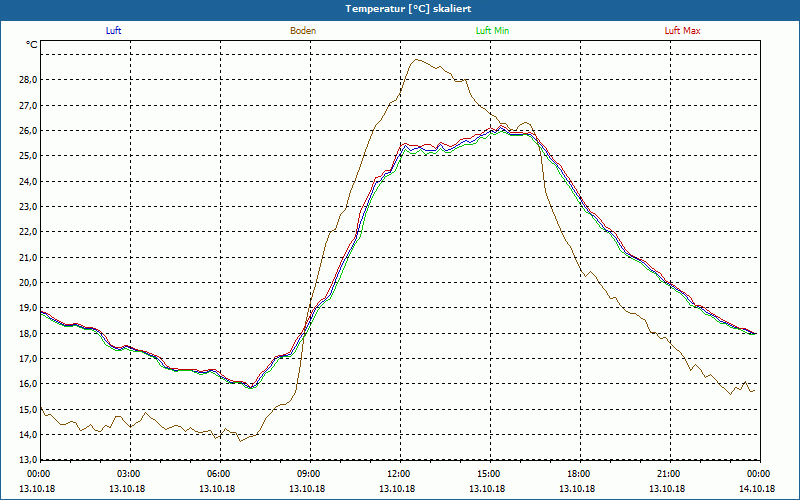Click the brown Boden legend label

point(303,31)
